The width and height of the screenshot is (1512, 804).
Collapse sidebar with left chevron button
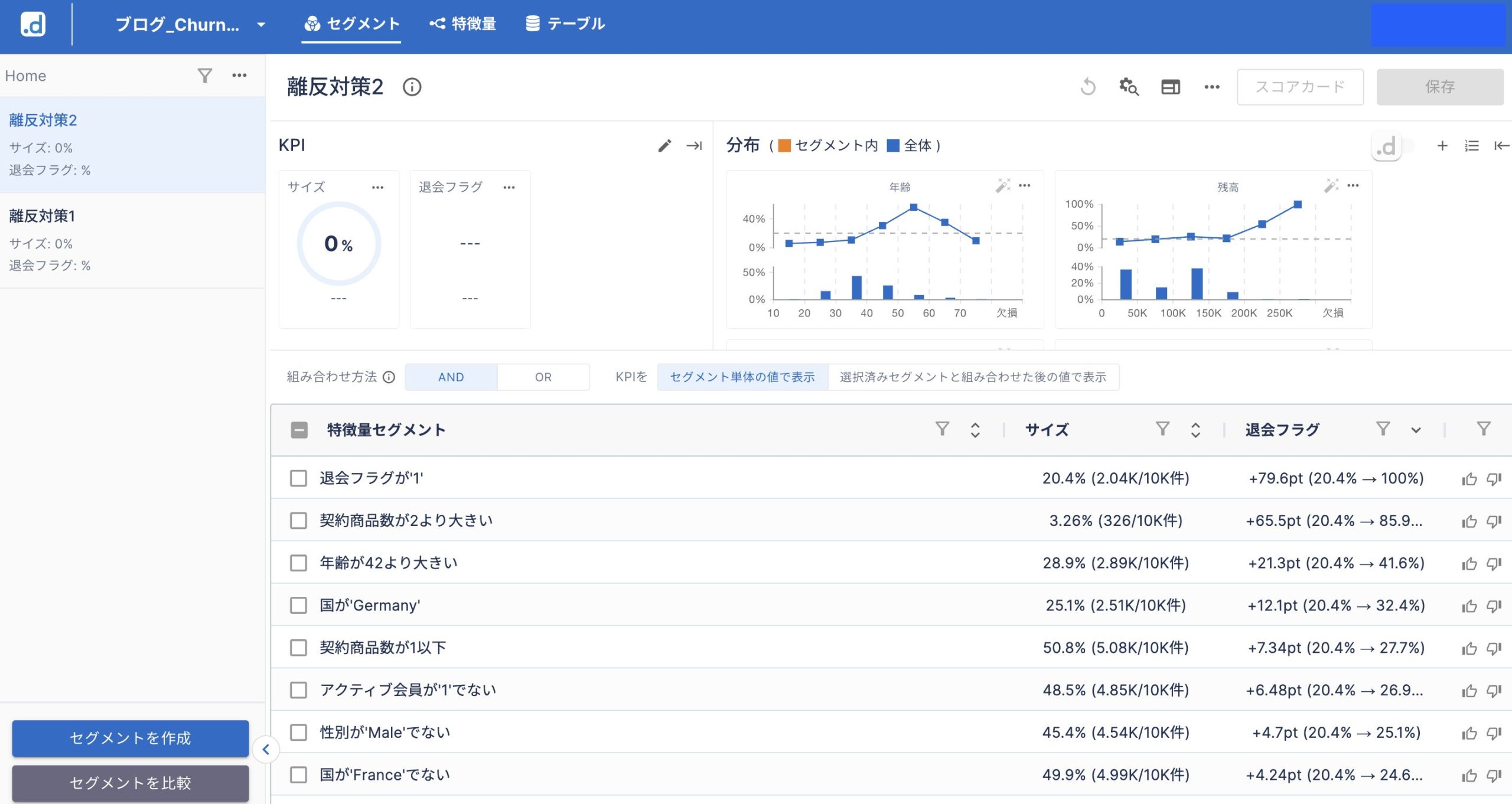pyautogui.click(x=266, y=749)
